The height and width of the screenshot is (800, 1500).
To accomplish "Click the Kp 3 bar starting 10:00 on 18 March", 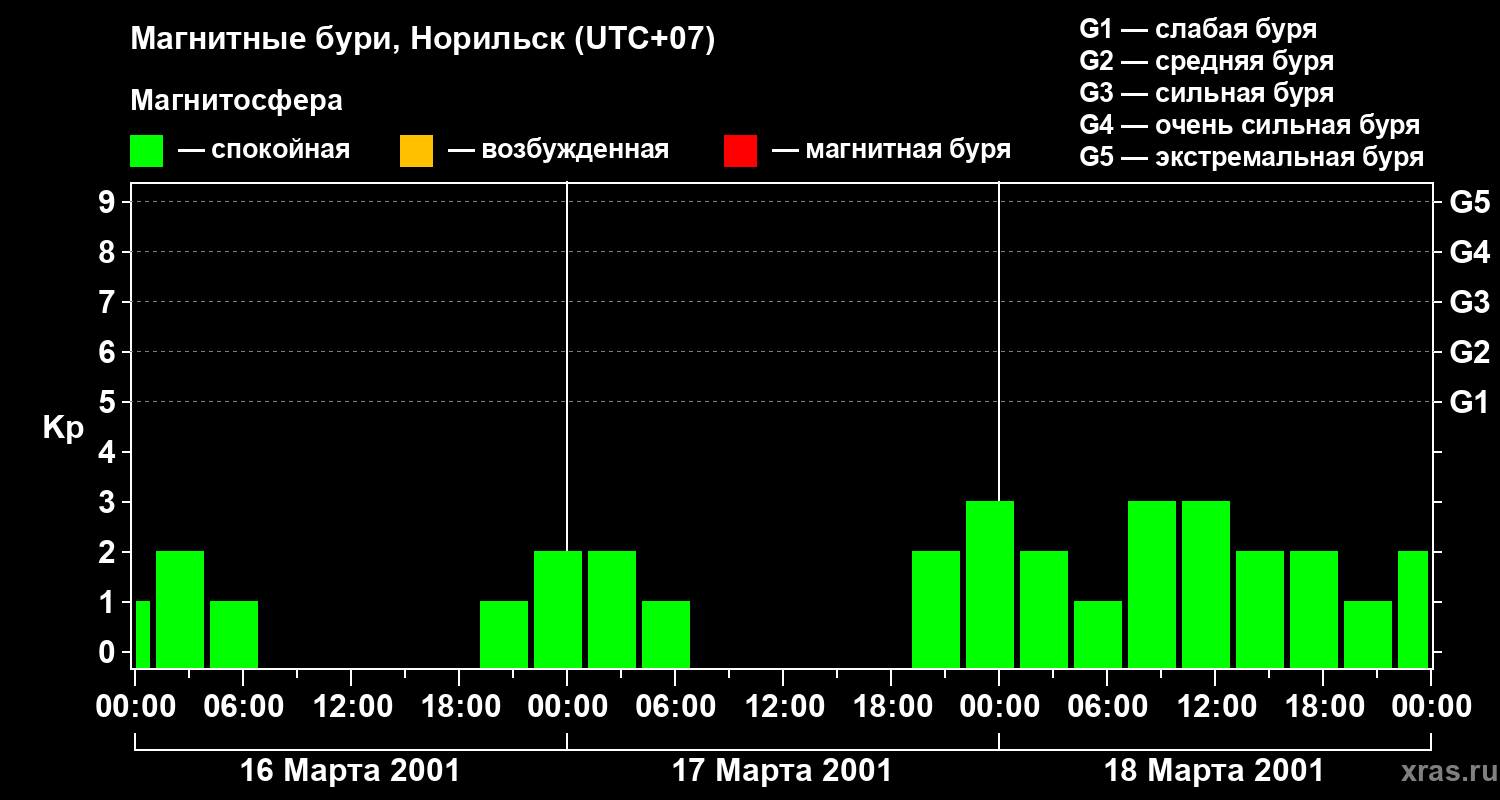I will point(1206,584).
